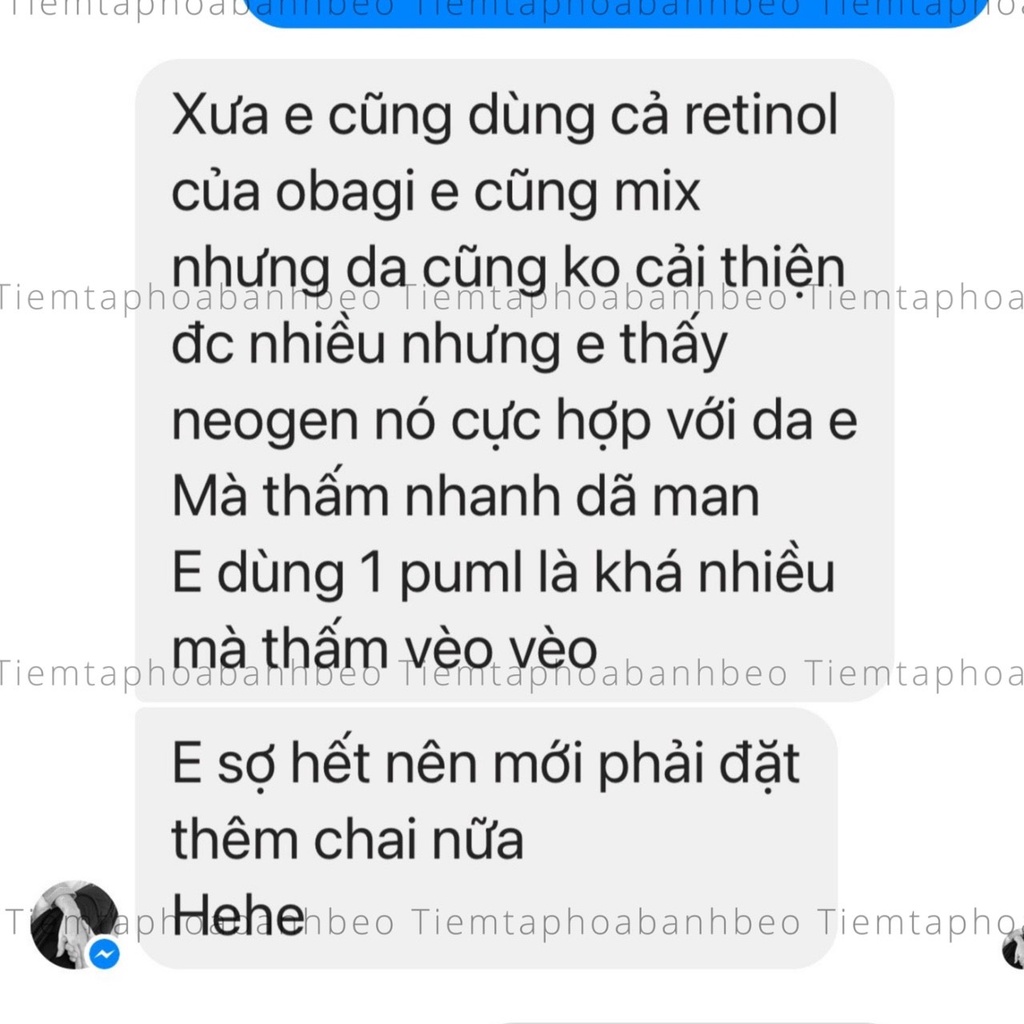The image size is (1024, 1024).
Task: Click the word Hehe in the last message
Action: (238, 914)
